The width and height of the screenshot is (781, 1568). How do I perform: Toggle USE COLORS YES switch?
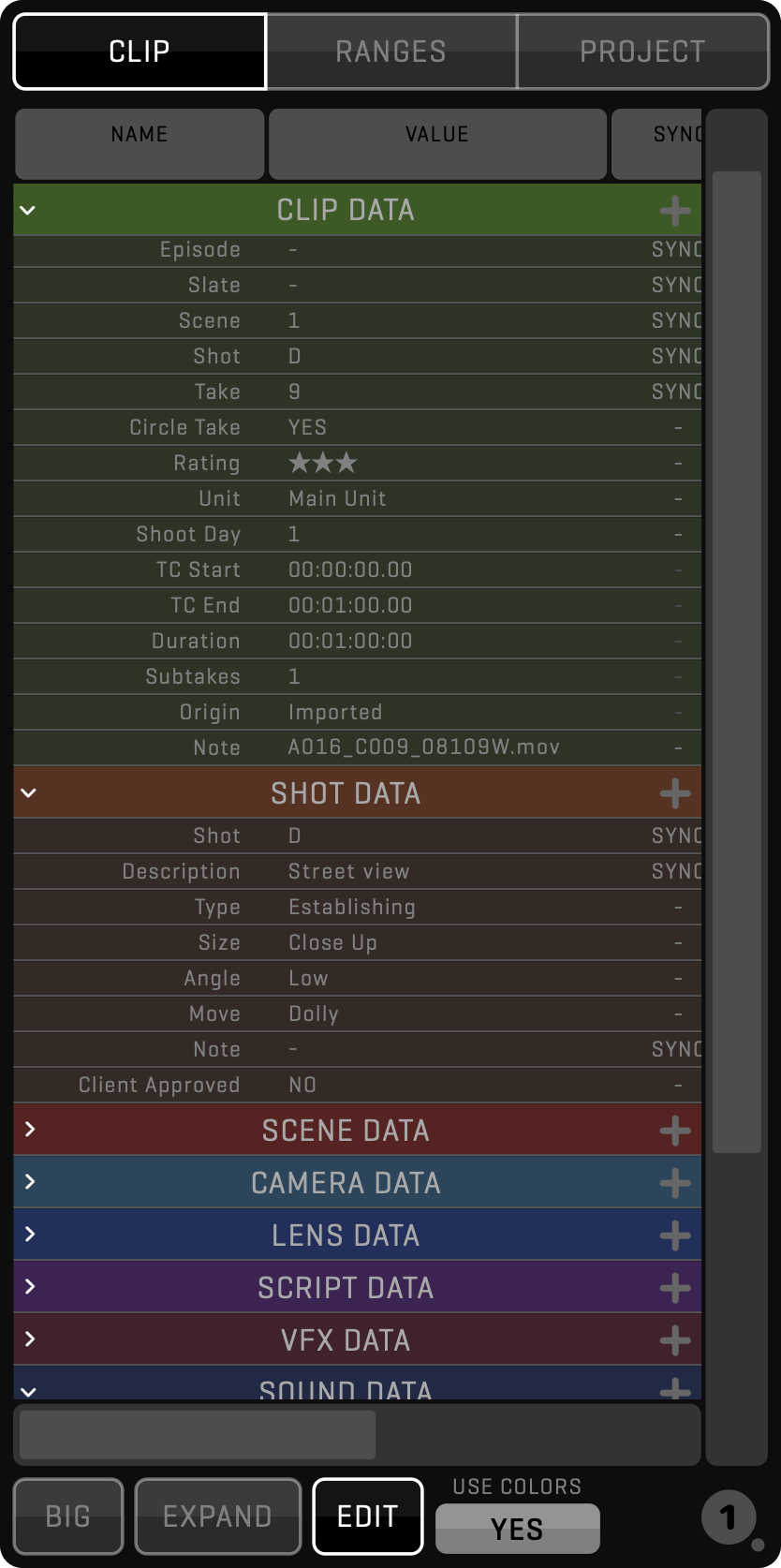pos(517,1529)
